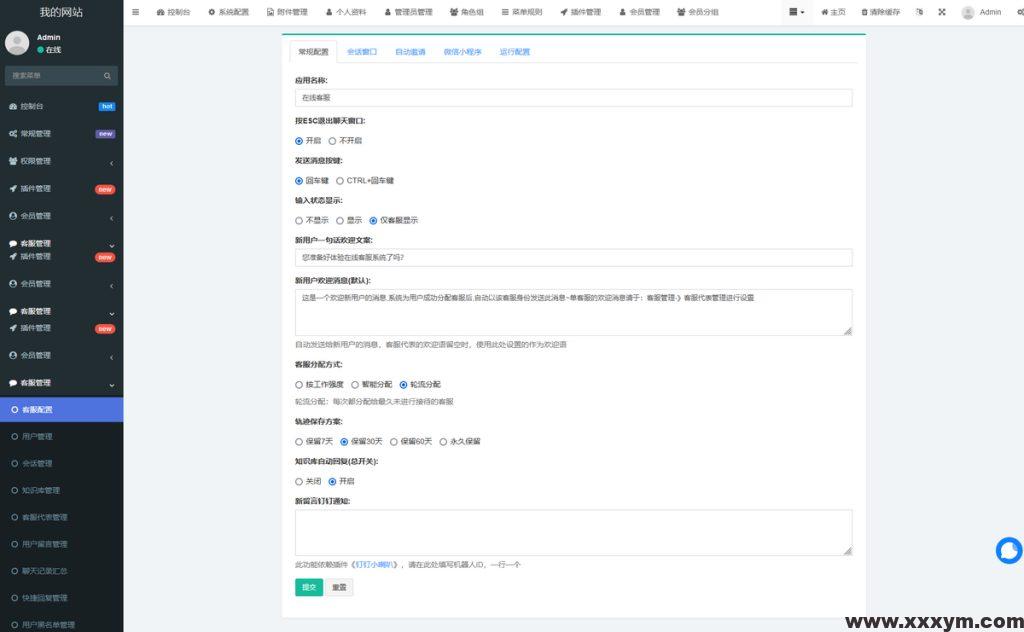
Task: Click the green 提交 submit button
Action: (x=309, y=587)
